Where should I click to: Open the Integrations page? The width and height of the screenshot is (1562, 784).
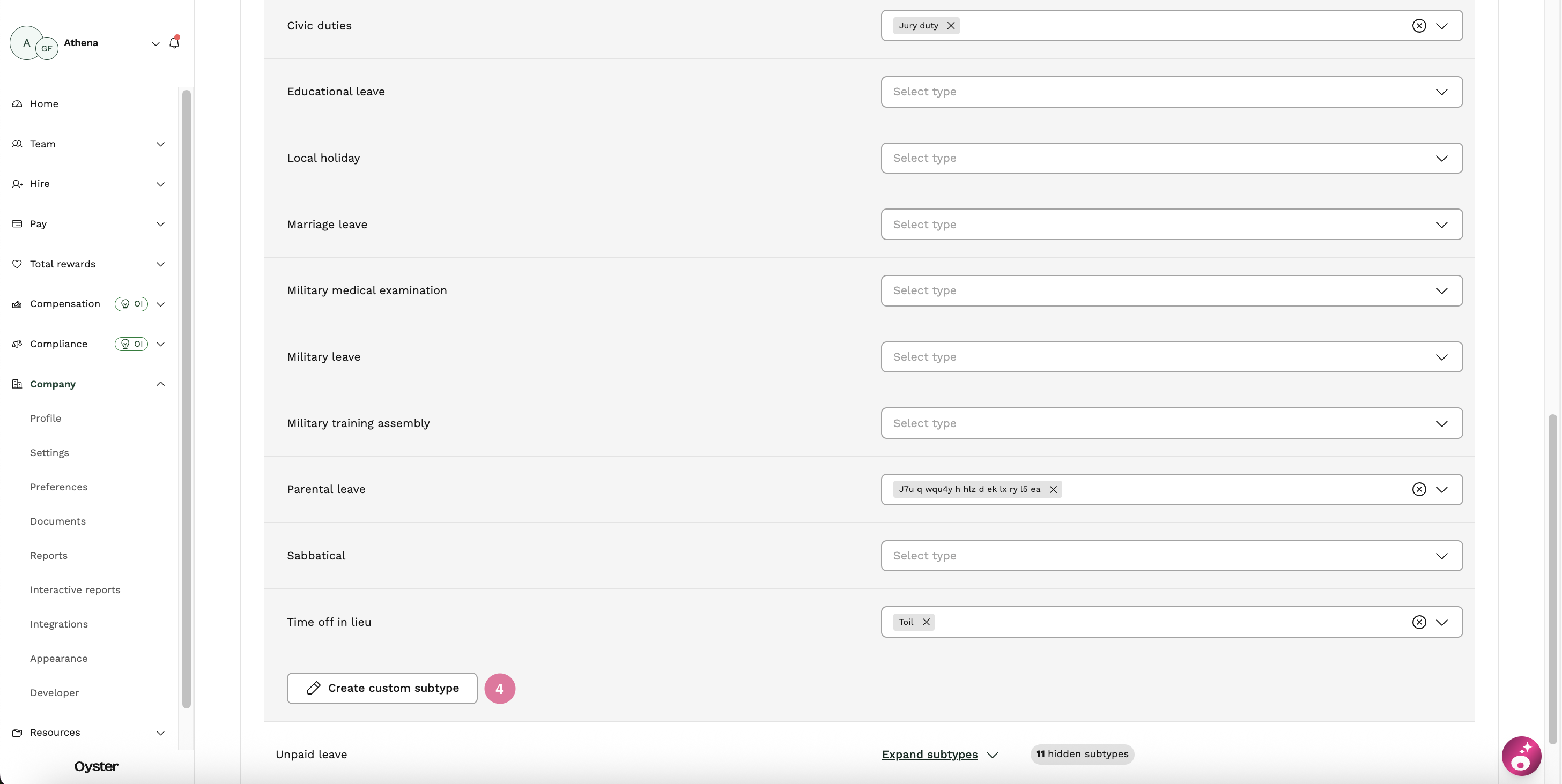tap(59, 625)
